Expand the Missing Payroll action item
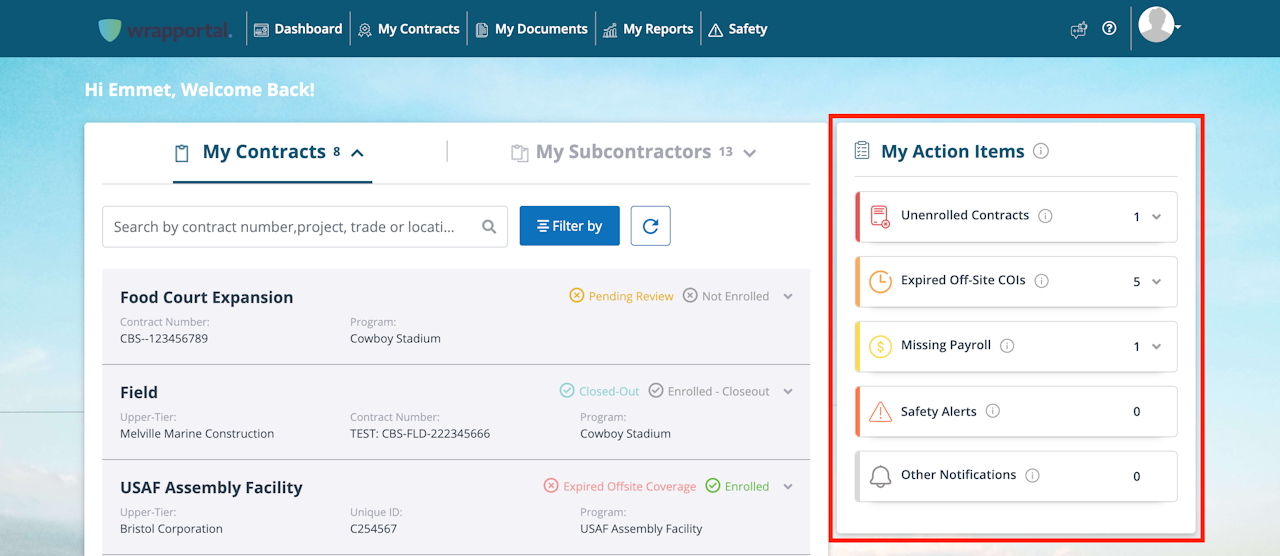The image size is (1280, 556). (1157, 347)
